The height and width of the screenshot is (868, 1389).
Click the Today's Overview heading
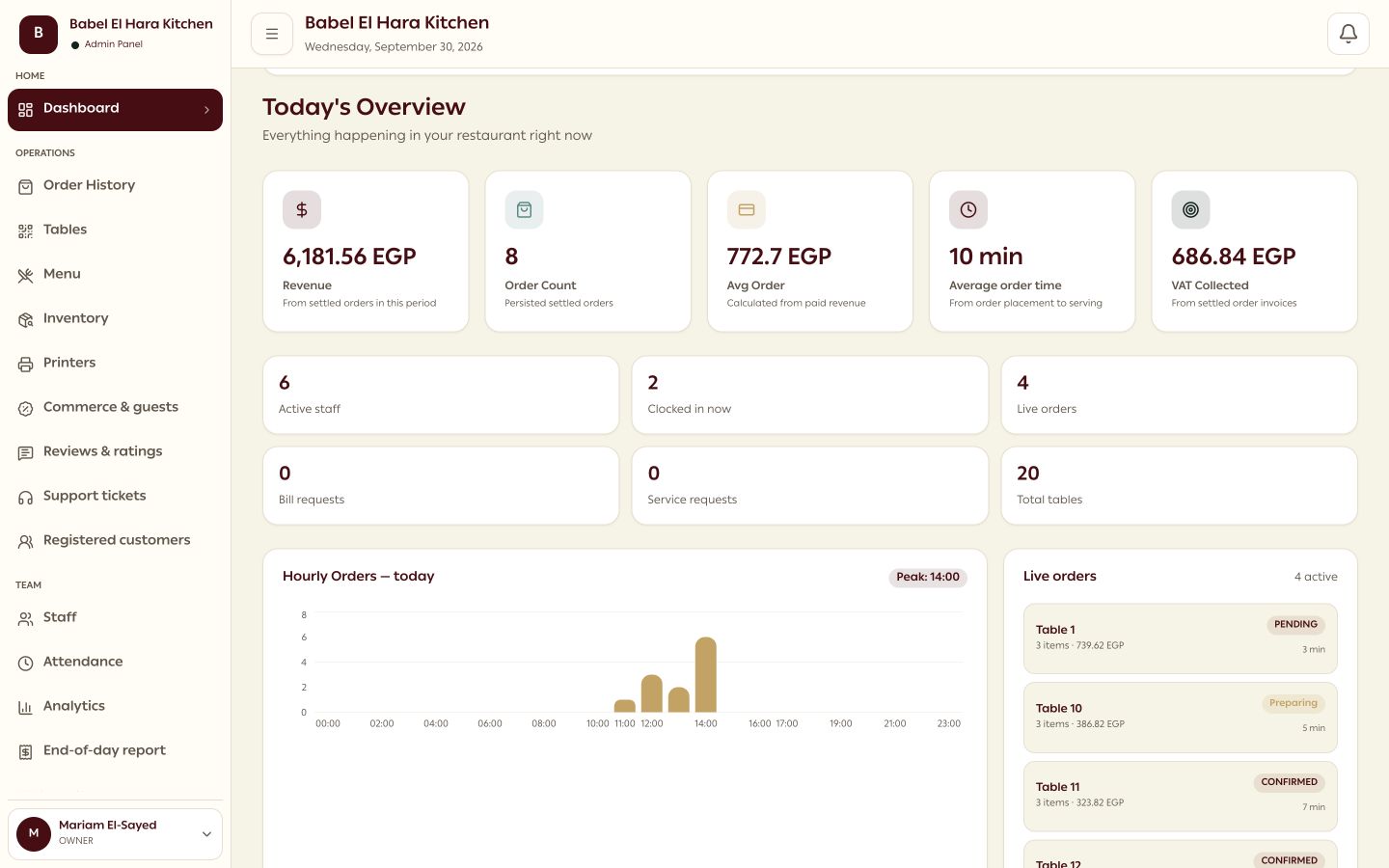364,107
